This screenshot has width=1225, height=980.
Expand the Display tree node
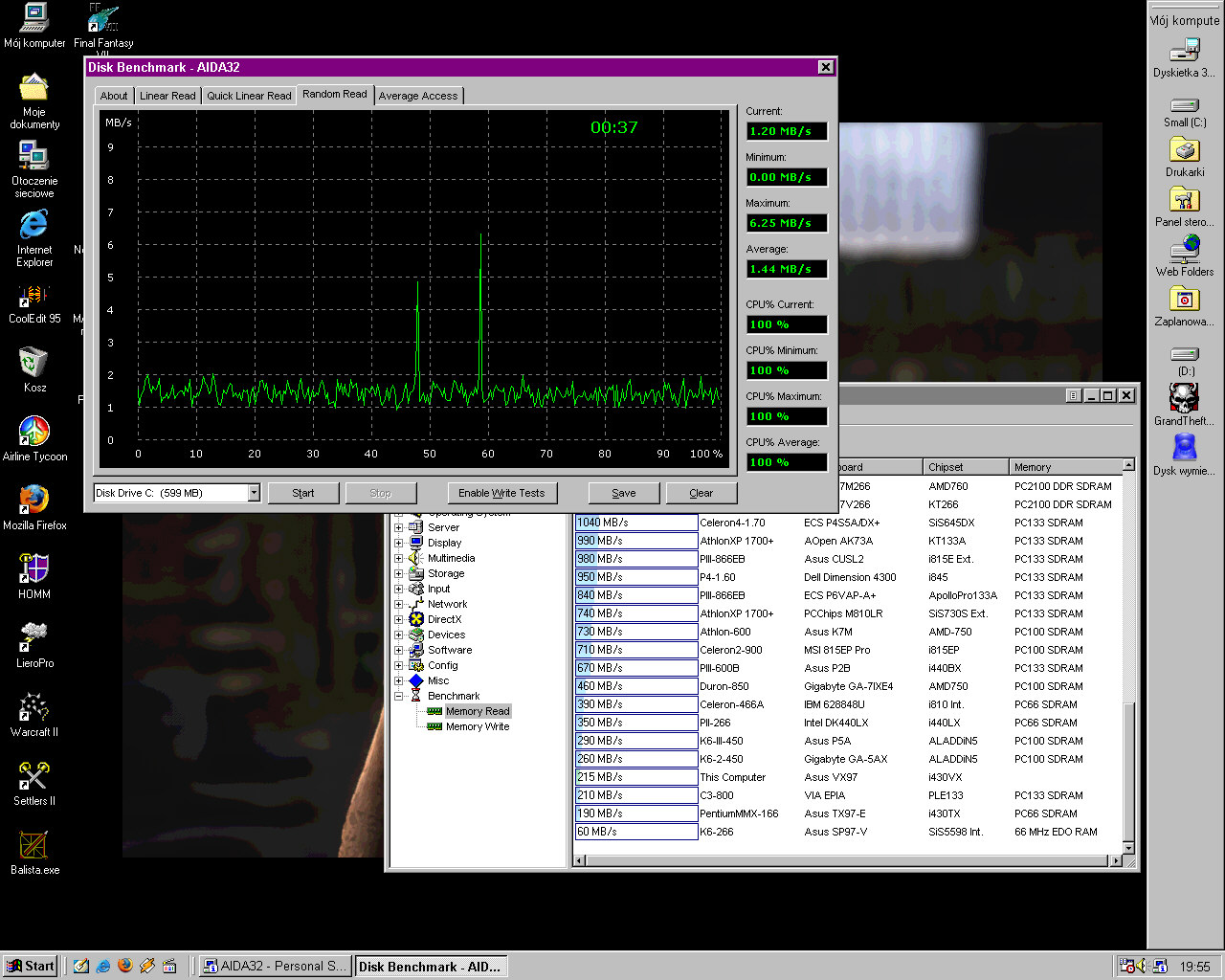pos(398,543)
